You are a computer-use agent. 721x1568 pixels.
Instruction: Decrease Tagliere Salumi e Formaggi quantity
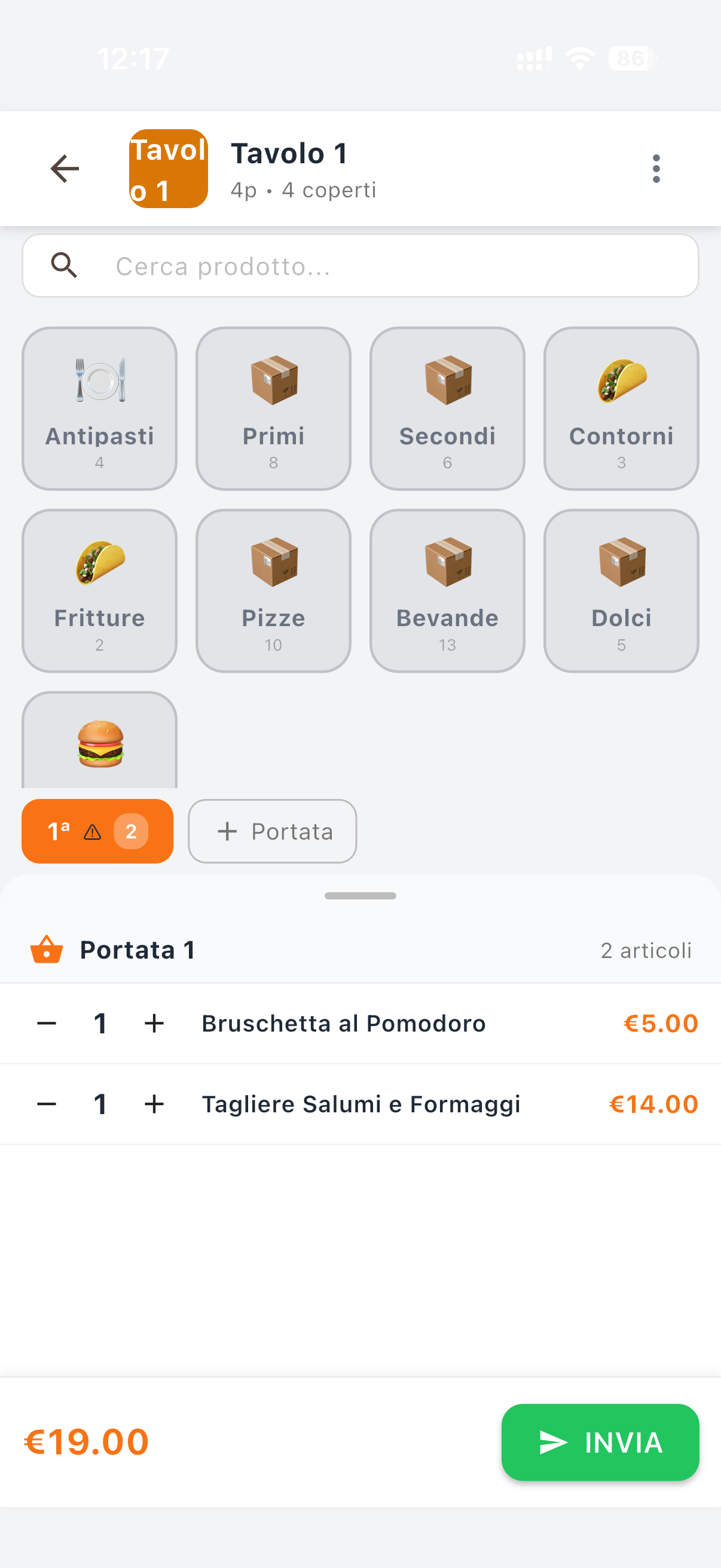pyautogui.click(x=47, y=1104)
